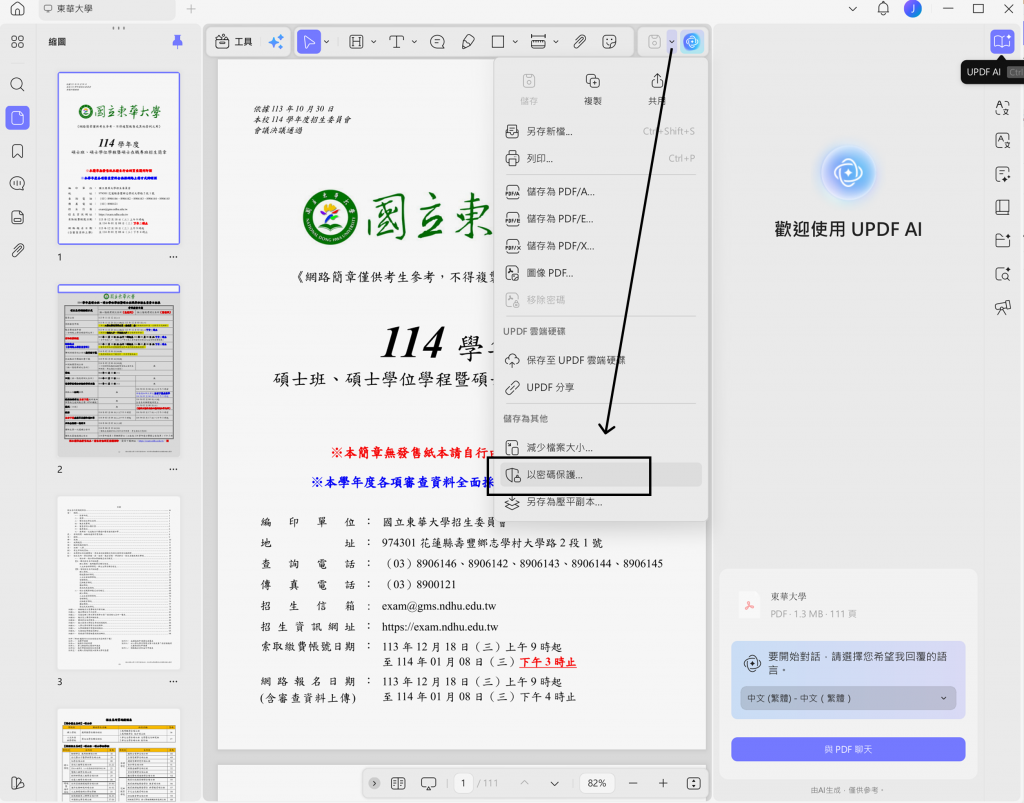Choose 儲存為 PDF/A menu item
1024x803 pixels.
(600, 192)
